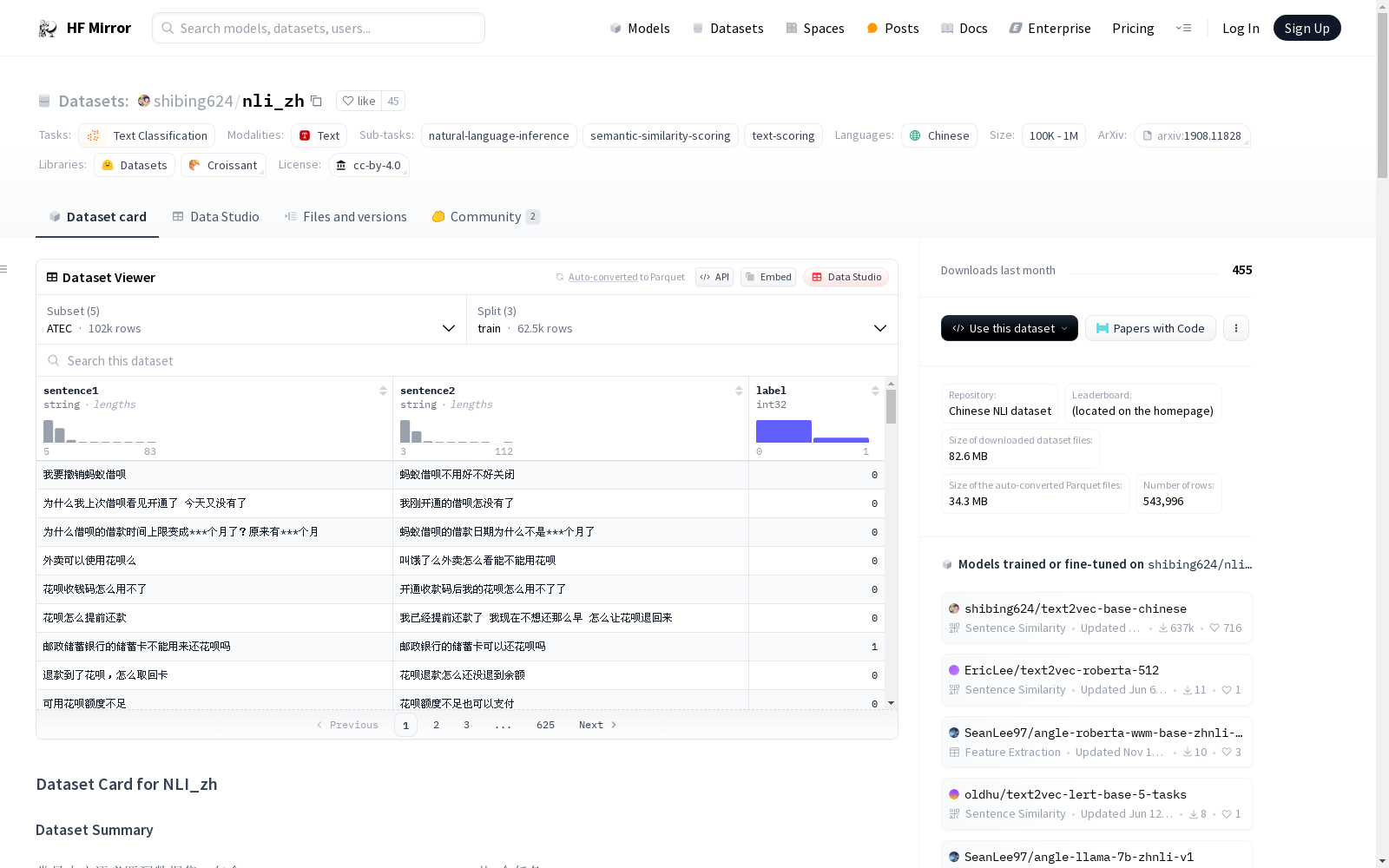1389x868 pixels.
Task: Click the Croissant library icon
Action: (x=194, y=165)
